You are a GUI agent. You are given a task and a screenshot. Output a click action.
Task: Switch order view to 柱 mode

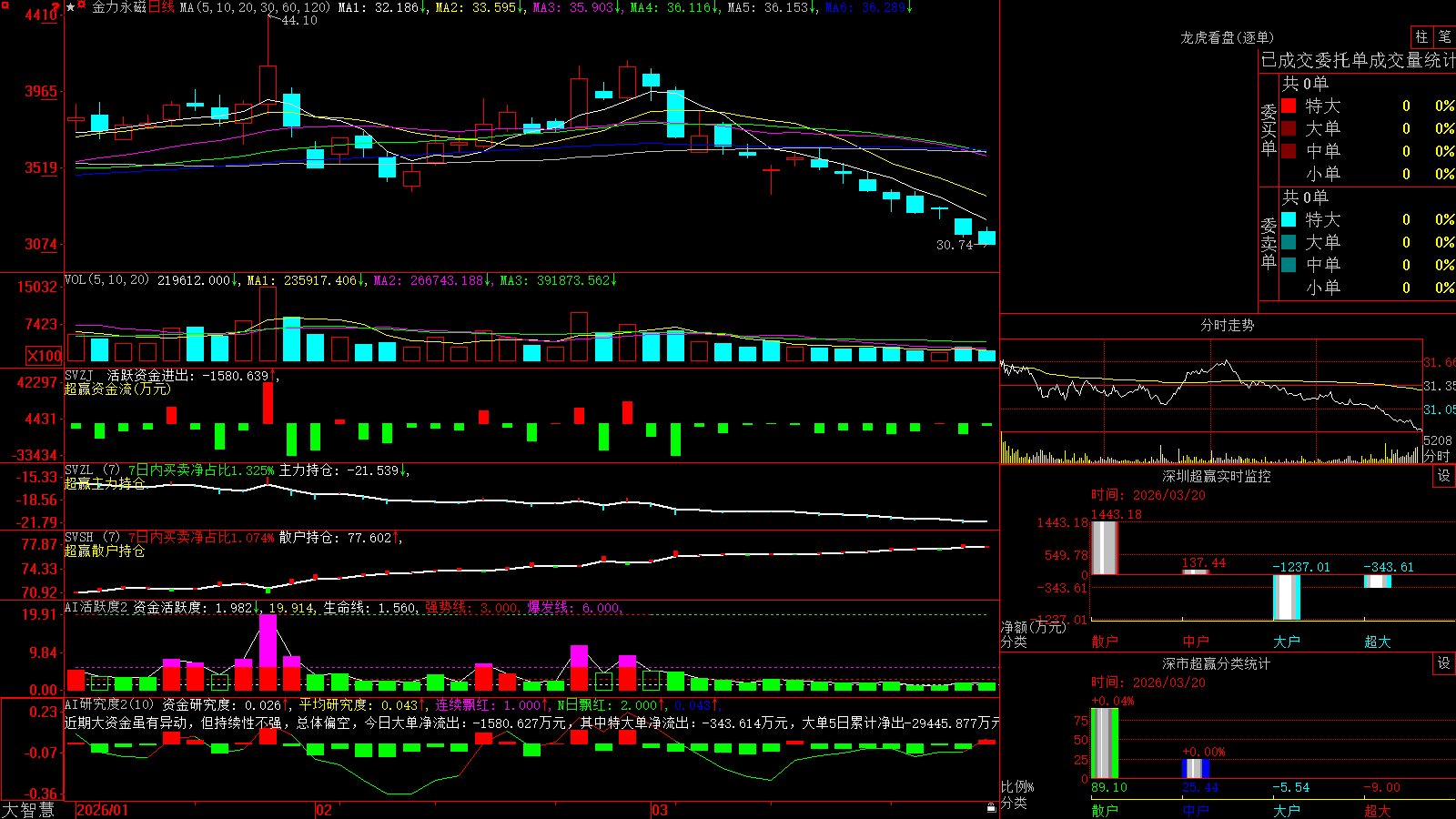pyautogui.click(x=1421, y=37)
